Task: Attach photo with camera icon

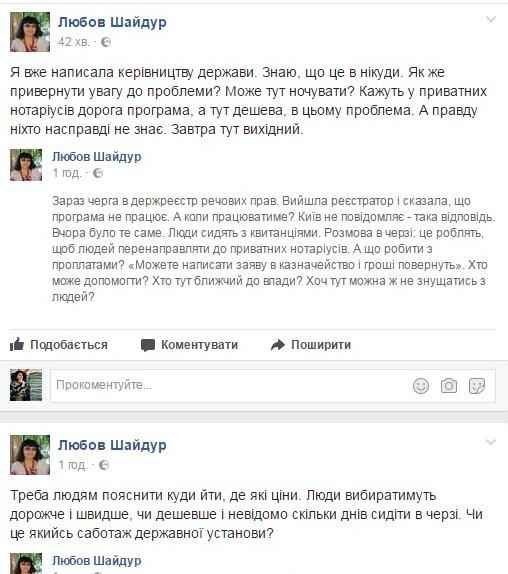Action: (x=449, y=385)
